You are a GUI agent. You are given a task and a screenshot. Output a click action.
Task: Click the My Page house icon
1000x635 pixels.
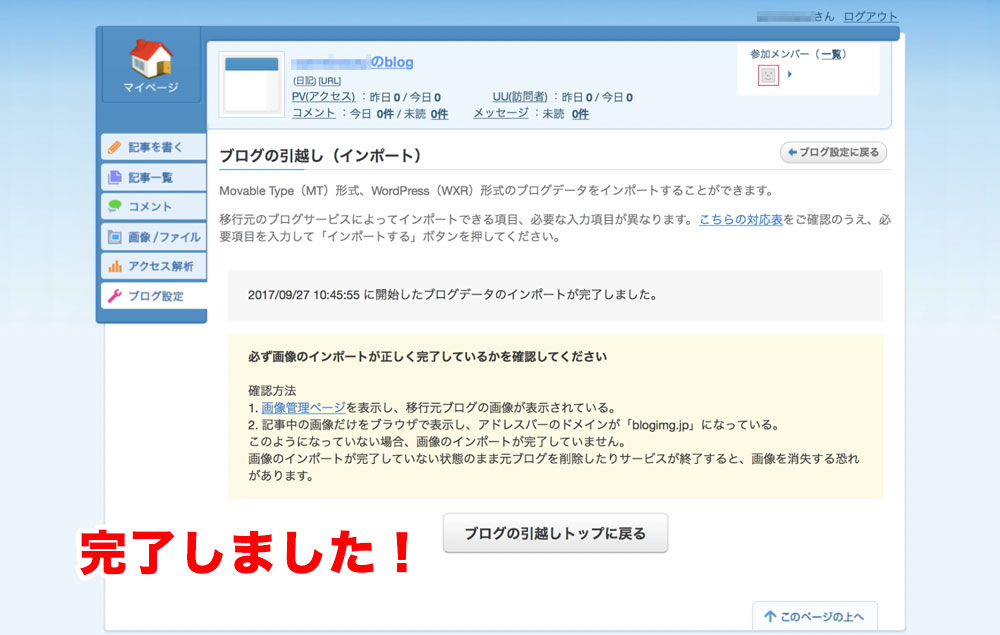tap(150, 60)
